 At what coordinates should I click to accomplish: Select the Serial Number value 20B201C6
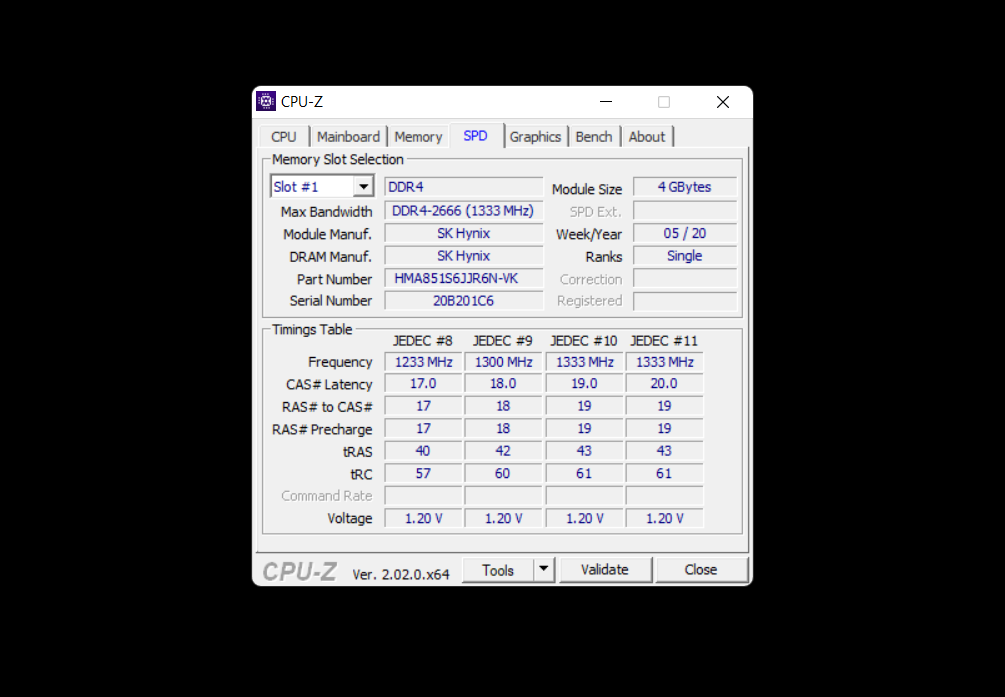point(463,300)
